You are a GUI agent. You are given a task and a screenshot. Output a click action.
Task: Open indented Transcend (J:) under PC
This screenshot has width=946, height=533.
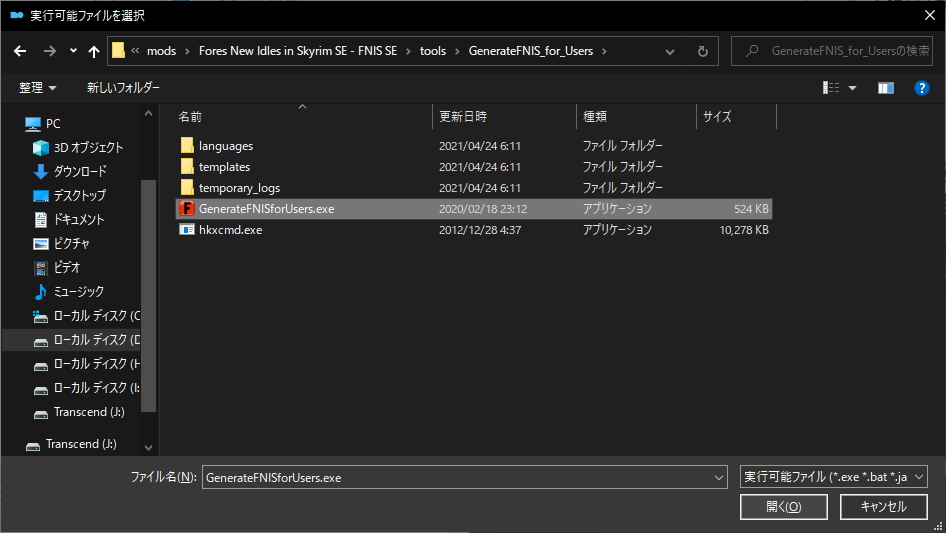pos(89,412)
